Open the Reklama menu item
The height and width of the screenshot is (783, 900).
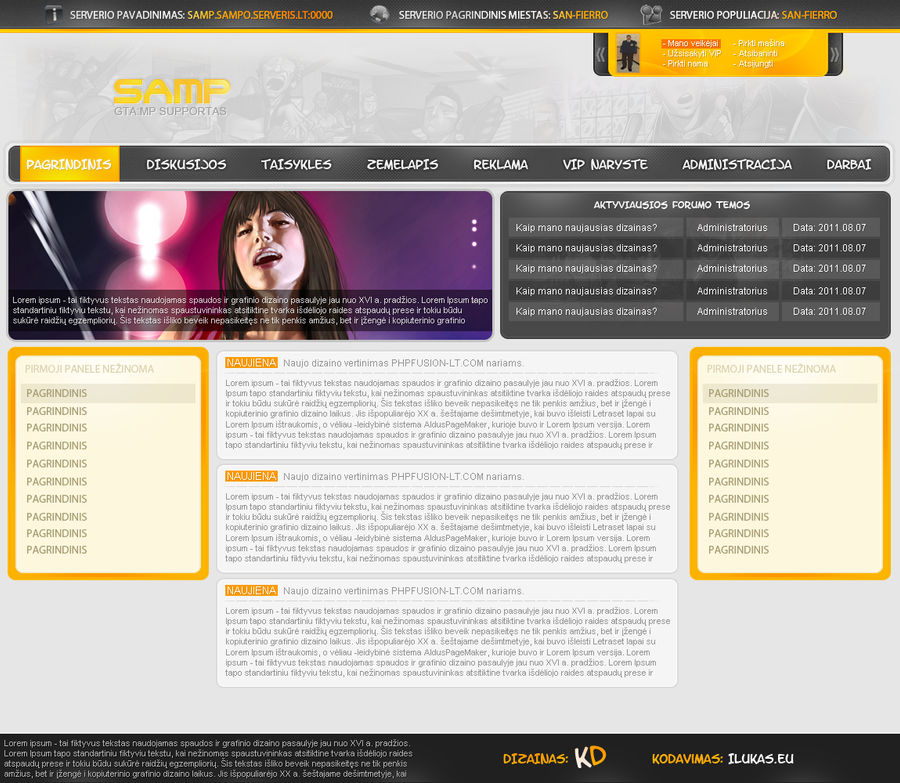501,165
